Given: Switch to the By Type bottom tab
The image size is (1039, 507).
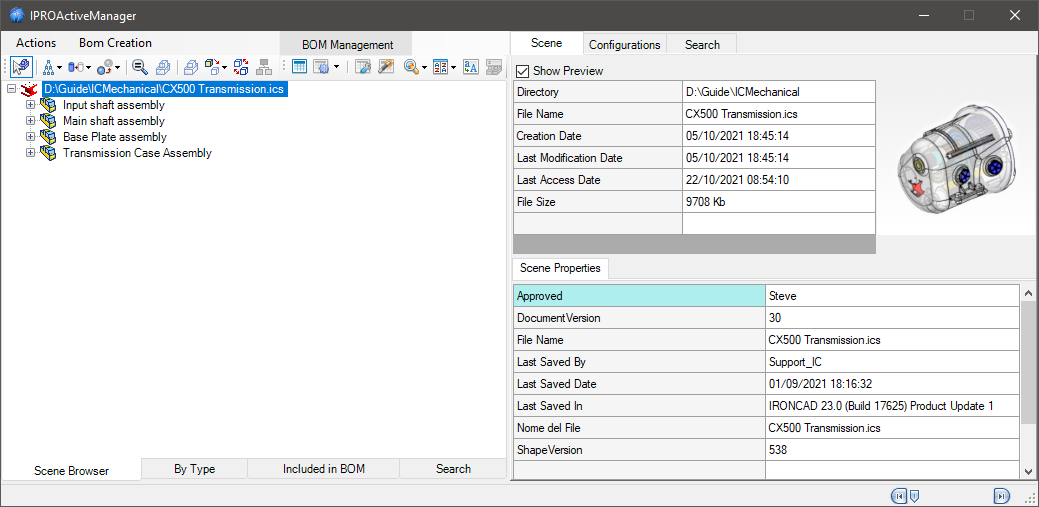Looking at the screenshot, I should point(194,469).
